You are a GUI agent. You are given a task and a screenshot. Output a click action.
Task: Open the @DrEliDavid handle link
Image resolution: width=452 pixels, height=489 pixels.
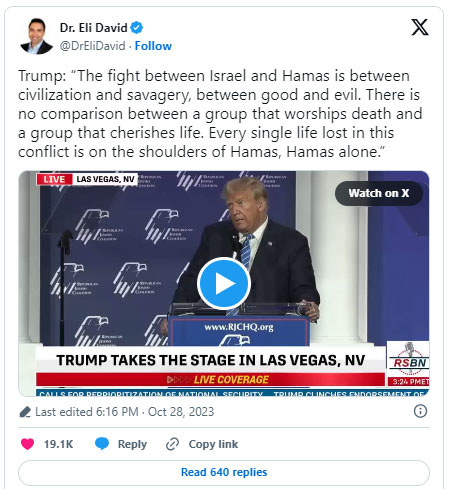coord(93,46)
